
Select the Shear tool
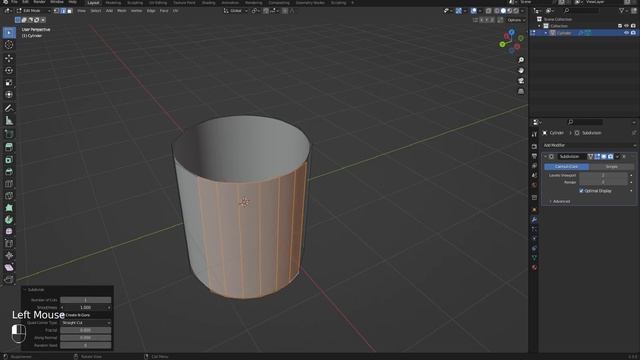pos(9,268)
